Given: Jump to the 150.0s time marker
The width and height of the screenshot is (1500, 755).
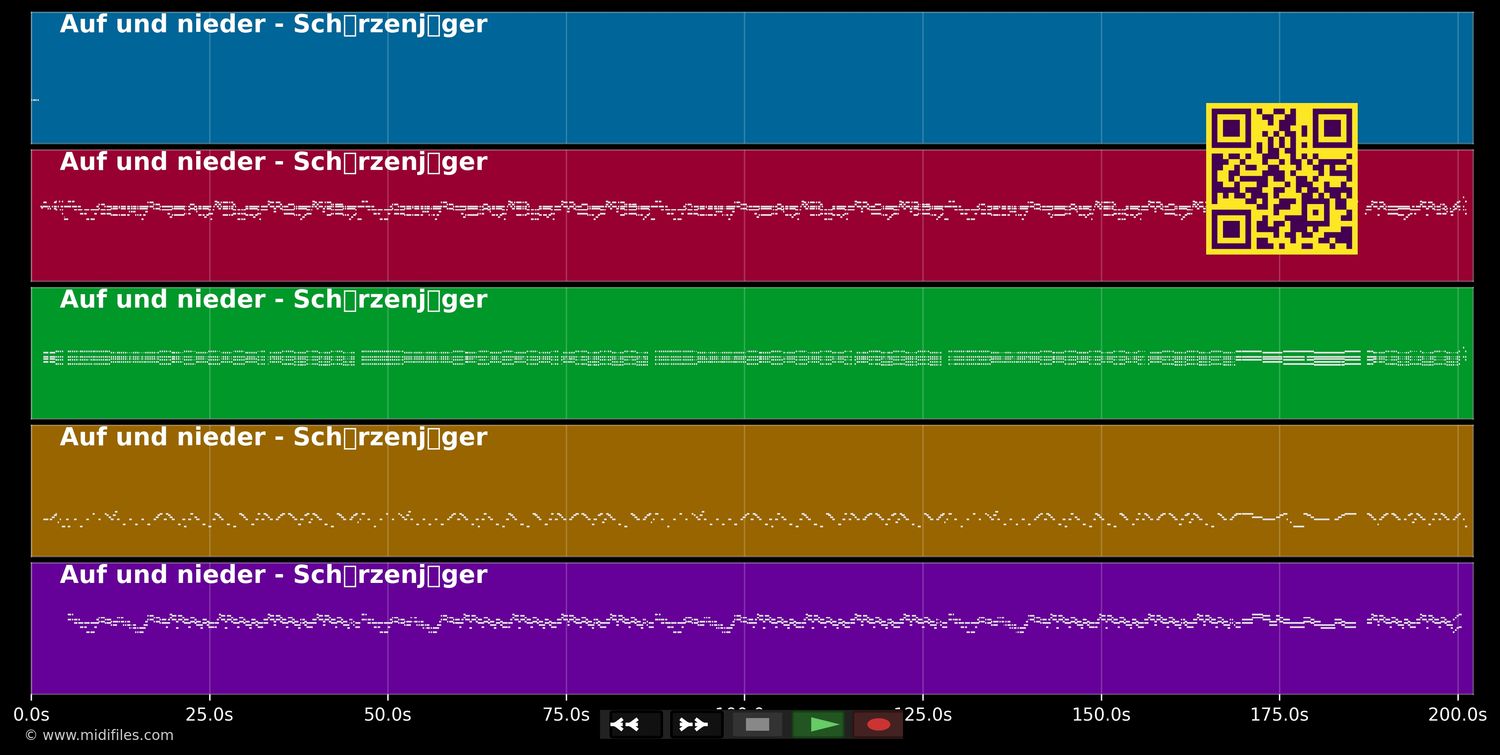Looking at the screenshot, I should (x=1101, y=715).
